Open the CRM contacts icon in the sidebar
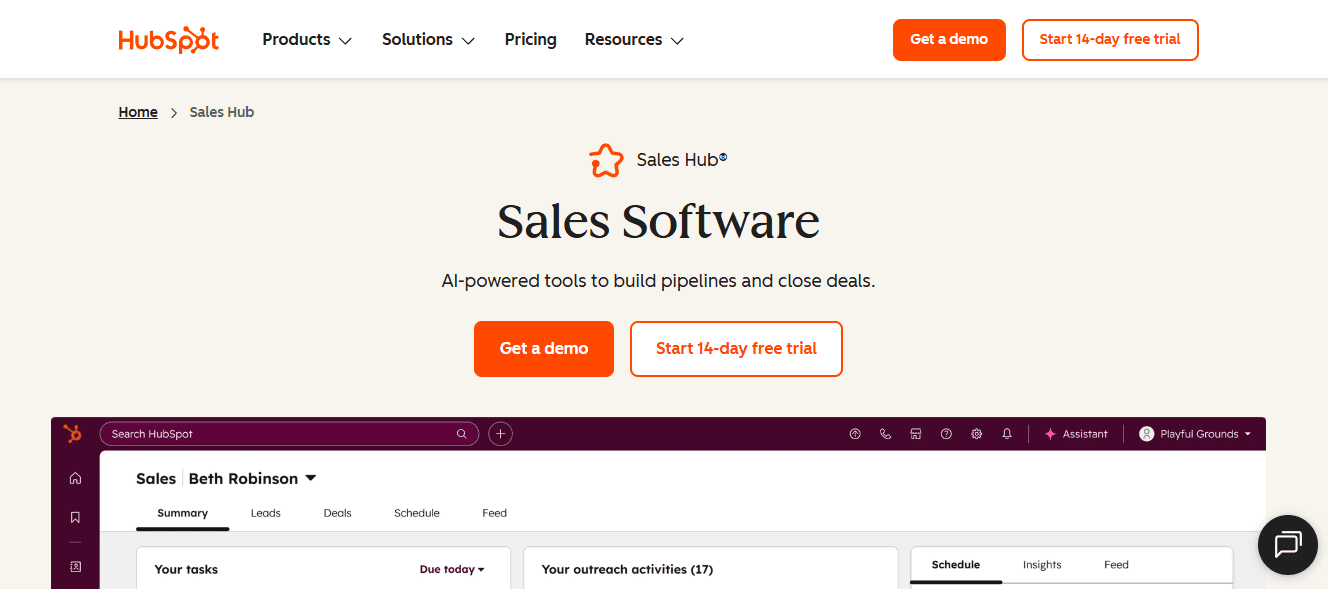Viewport: 1328px width, 589px height. [x=75, y=565]
